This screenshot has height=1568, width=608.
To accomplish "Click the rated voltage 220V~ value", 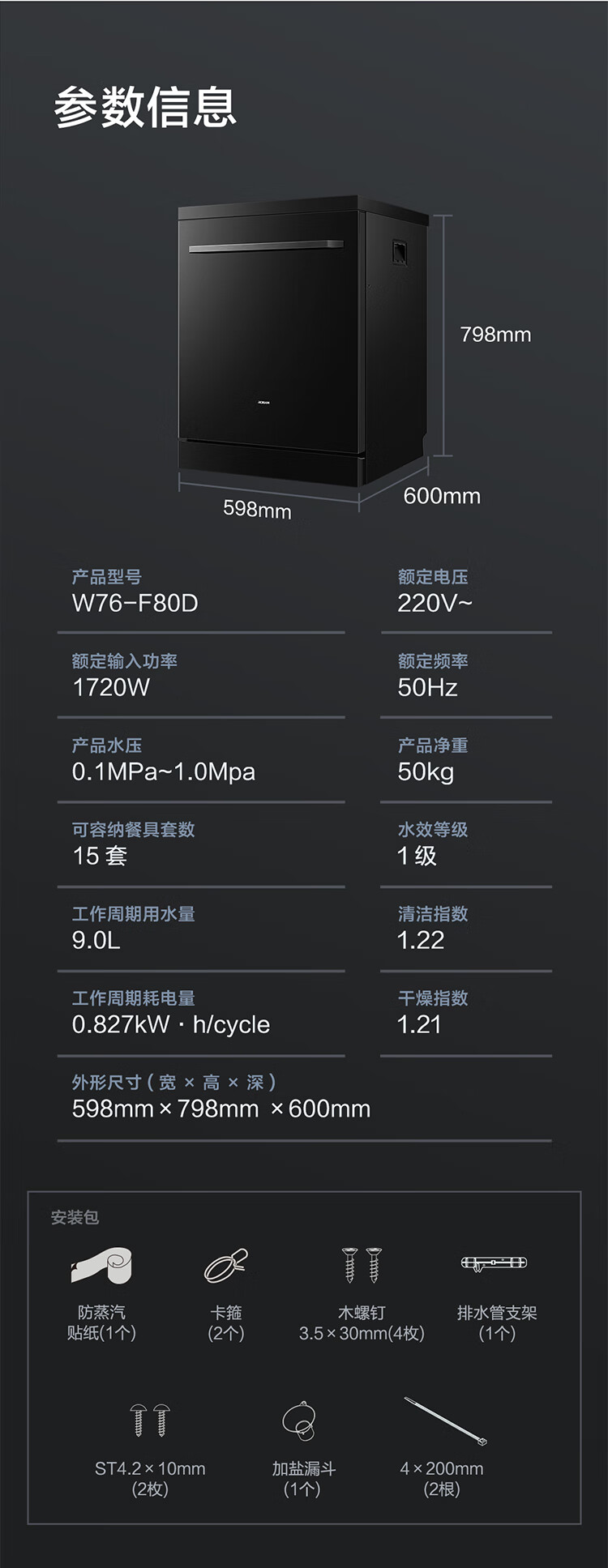I will pos(435,604).
